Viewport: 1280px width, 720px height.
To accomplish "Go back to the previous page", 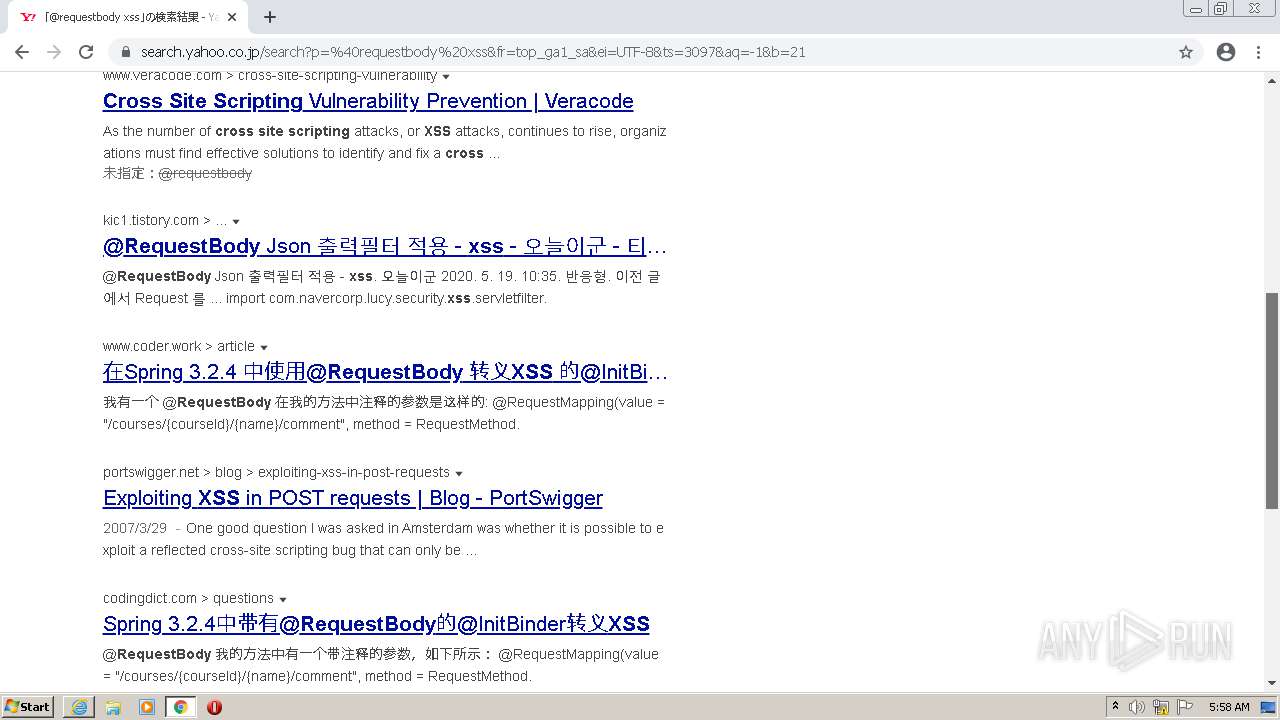I will pyautogui.click(x=22, y=52).
